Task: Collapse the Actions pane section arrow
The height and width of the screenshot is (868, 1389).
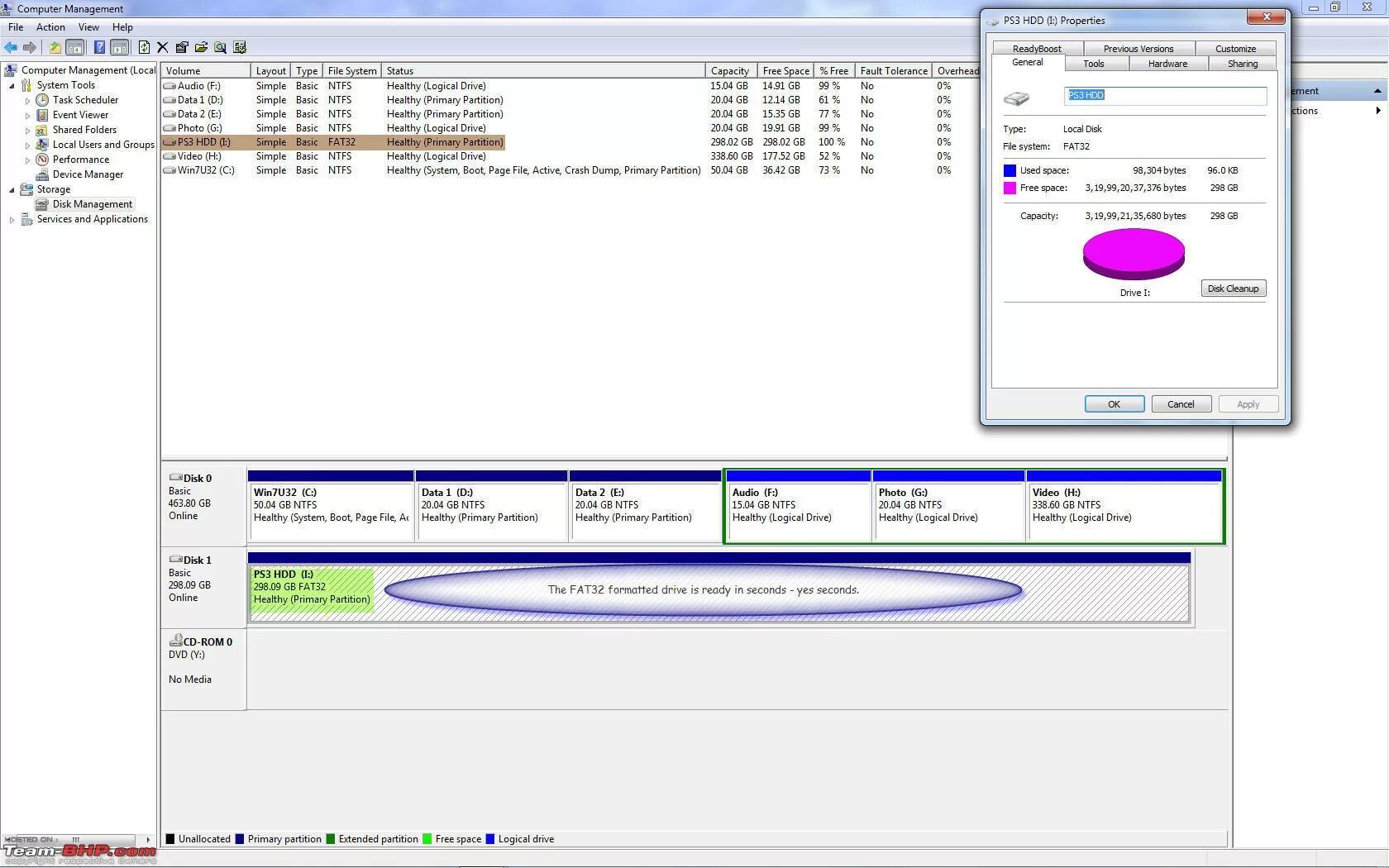Action: click(1377, 91)
